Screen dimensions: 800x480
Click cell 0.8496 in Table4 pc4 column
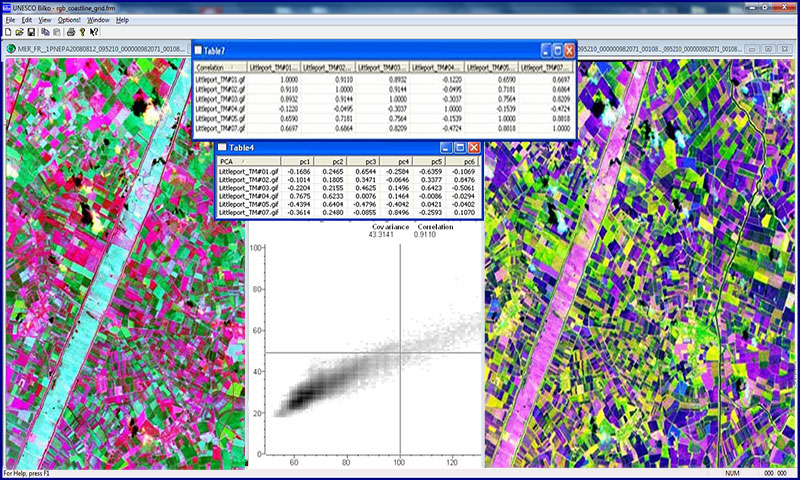pyautogui.click(x=398, y=212)
